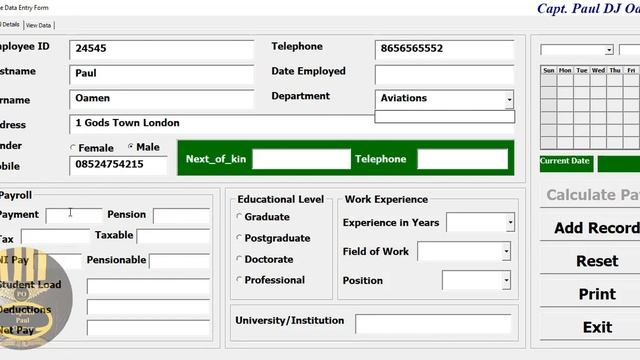Click the Employee ID field containing 24545
This screenshot has width=640, height=360.
coord(162,49)
